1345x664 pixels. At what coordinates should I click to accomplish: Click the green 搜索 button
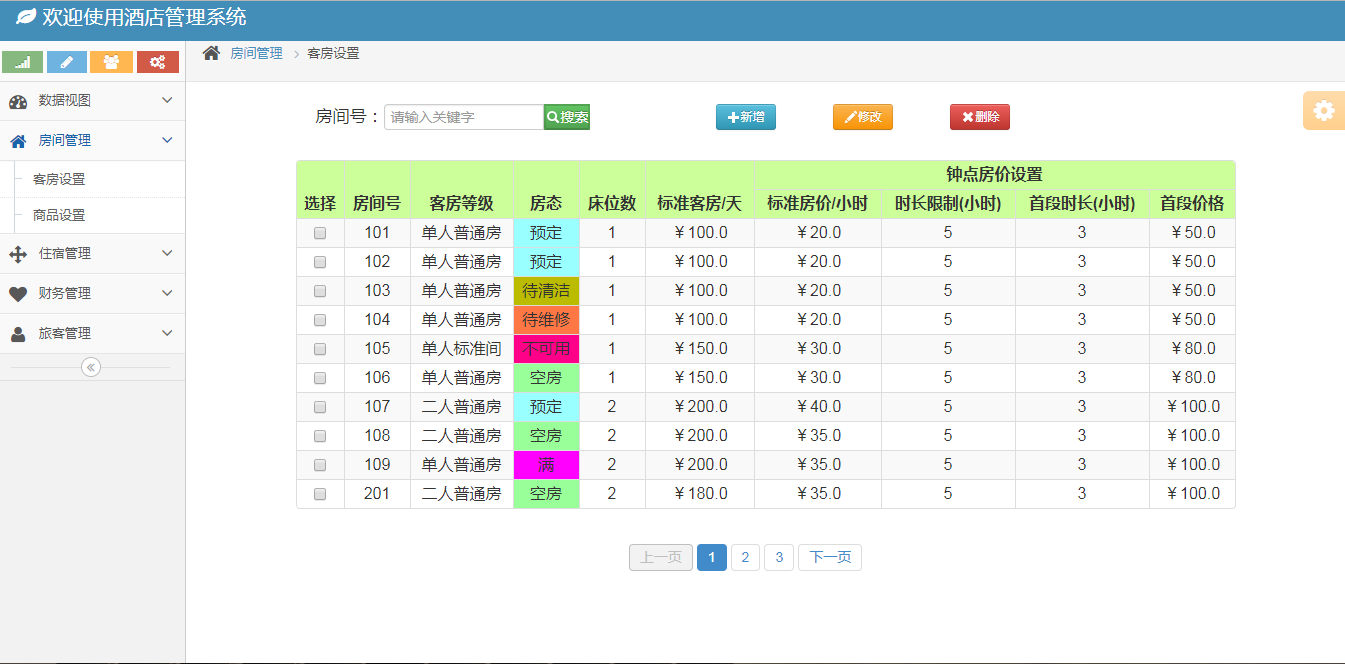(x=567, y=117)
